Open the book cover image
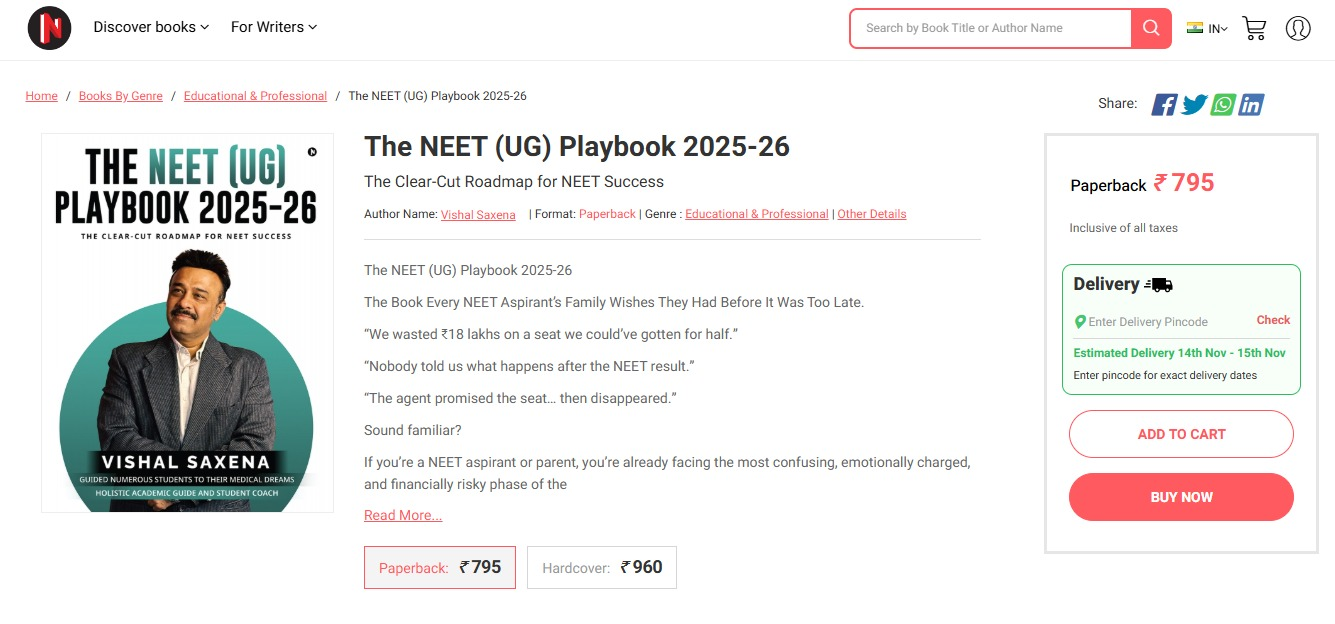The image size is (1335, 624). (x=187, y=323)
